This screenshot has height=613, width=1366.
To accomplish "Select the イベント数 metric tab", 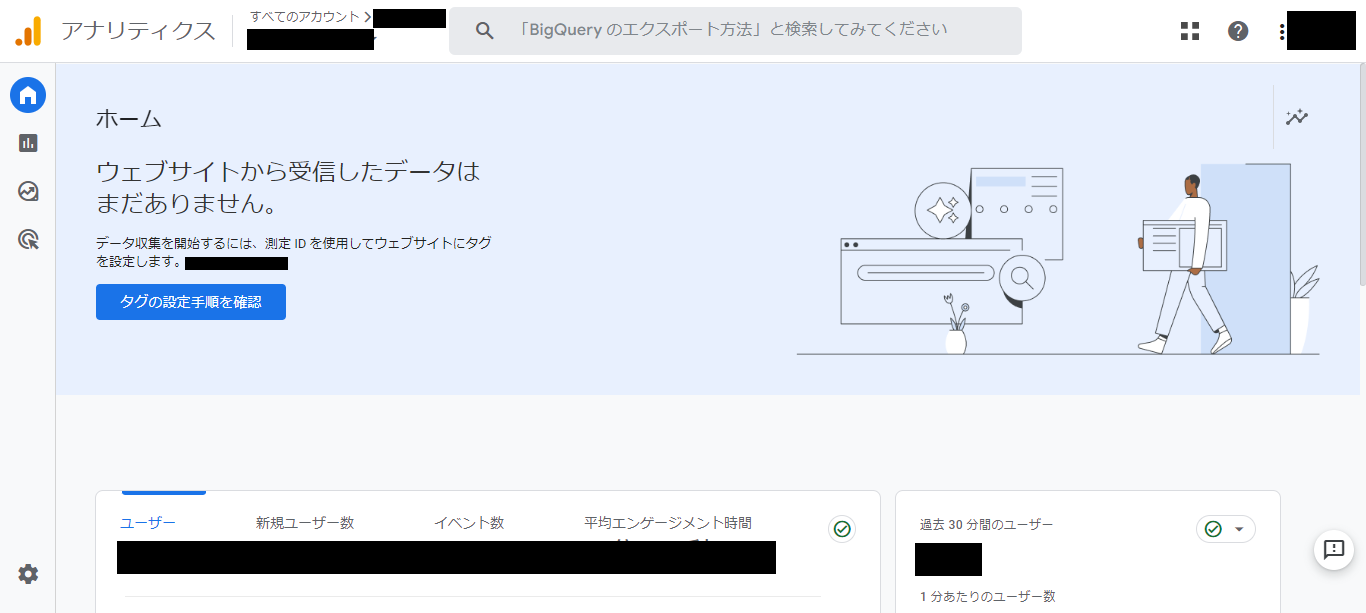I will click(x=469, y=523).
